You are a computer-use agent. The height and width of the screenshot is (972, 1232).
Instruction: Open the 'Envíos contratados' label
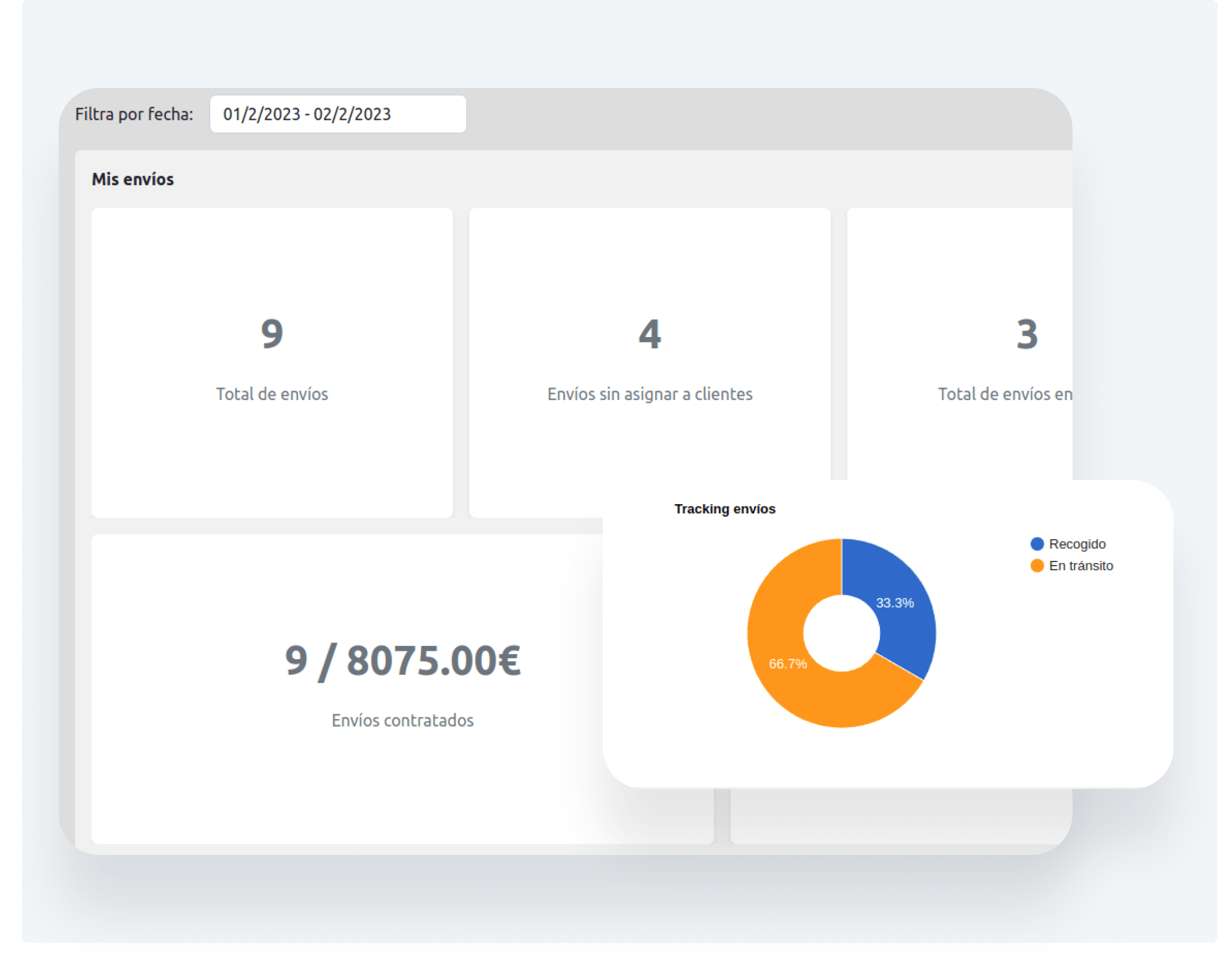point(403,721)
